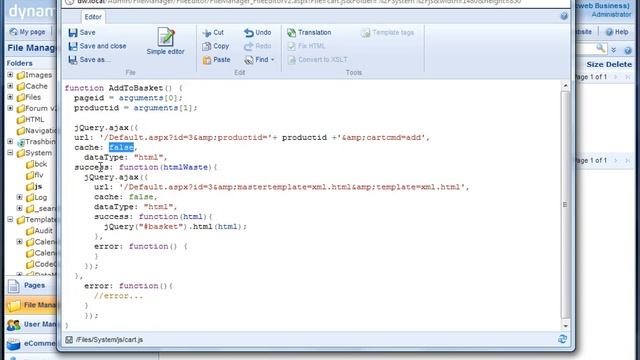Click the /Files/System/js/cart.js path text
The image size is (640, 360).
(x=109, y=340)
